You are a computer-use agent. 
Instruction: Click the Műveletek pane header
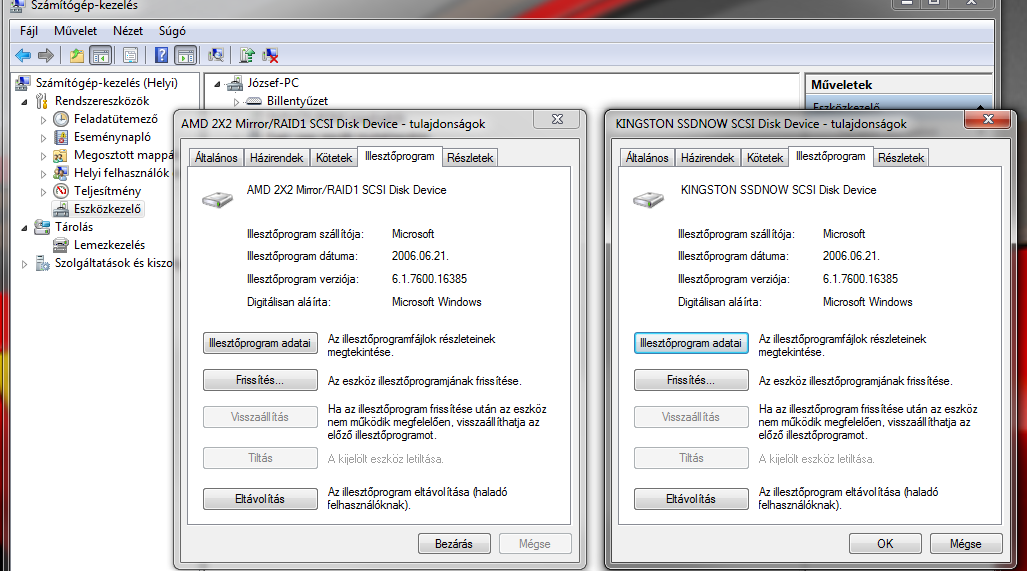click(x=898, y=84)
